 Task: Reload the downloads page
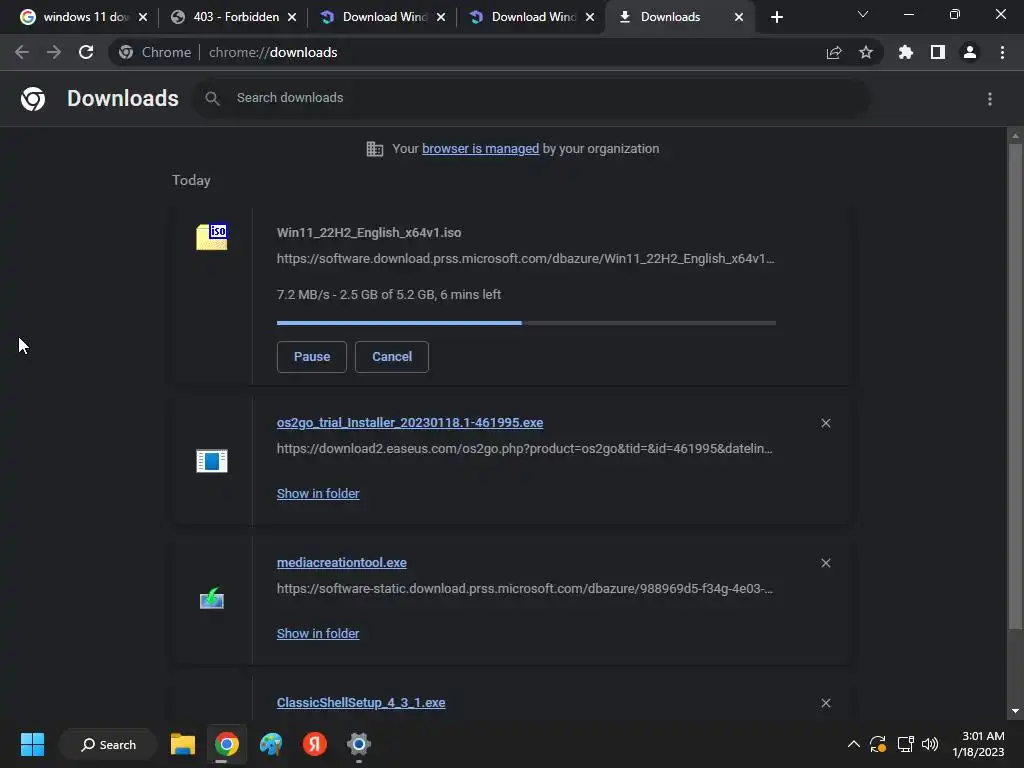click(x=86, y=52)
